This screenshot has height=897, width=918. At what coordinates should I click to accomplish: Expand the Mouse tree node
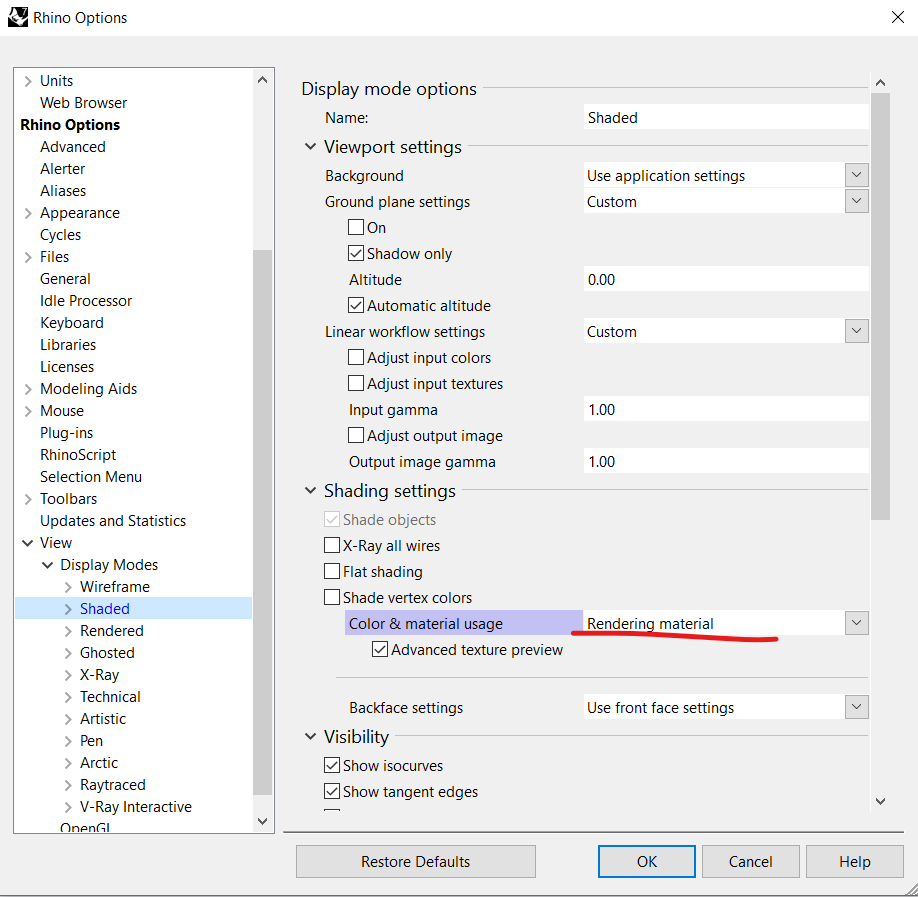28,411
